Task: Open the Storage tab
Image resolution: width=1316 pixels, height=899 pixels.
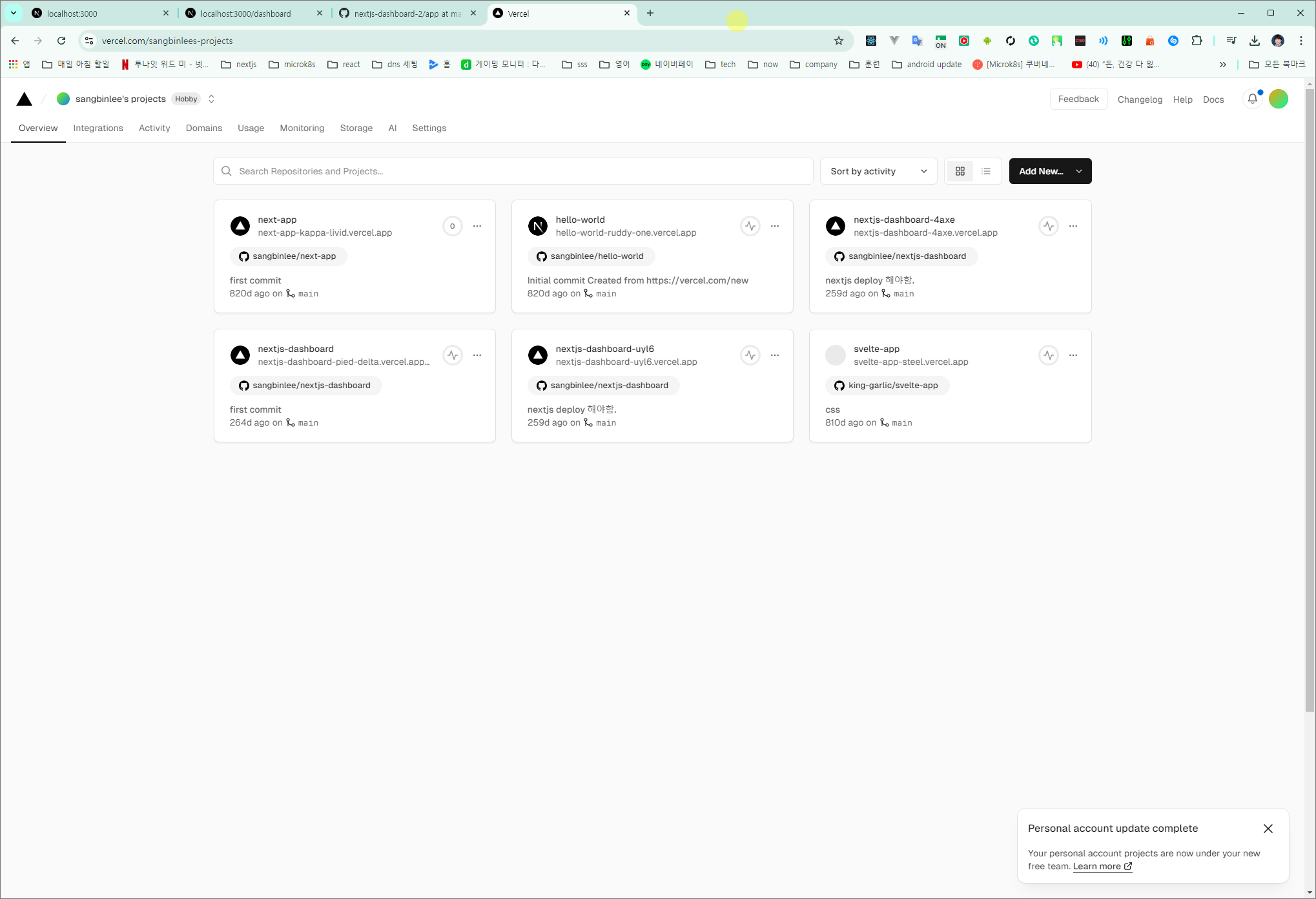Action: point(356,128)
